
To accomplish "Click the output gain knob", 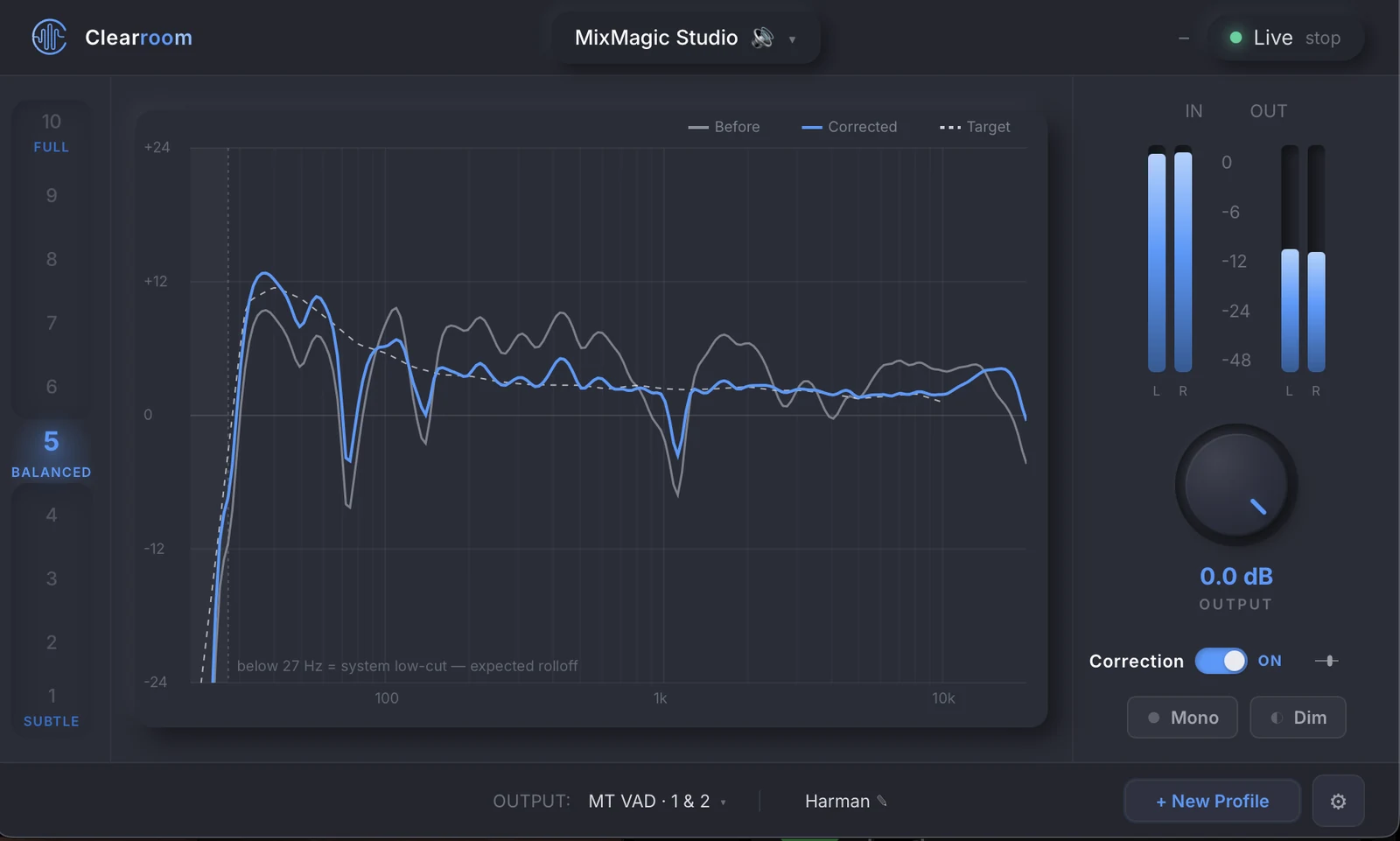I will coord(1235,485).
